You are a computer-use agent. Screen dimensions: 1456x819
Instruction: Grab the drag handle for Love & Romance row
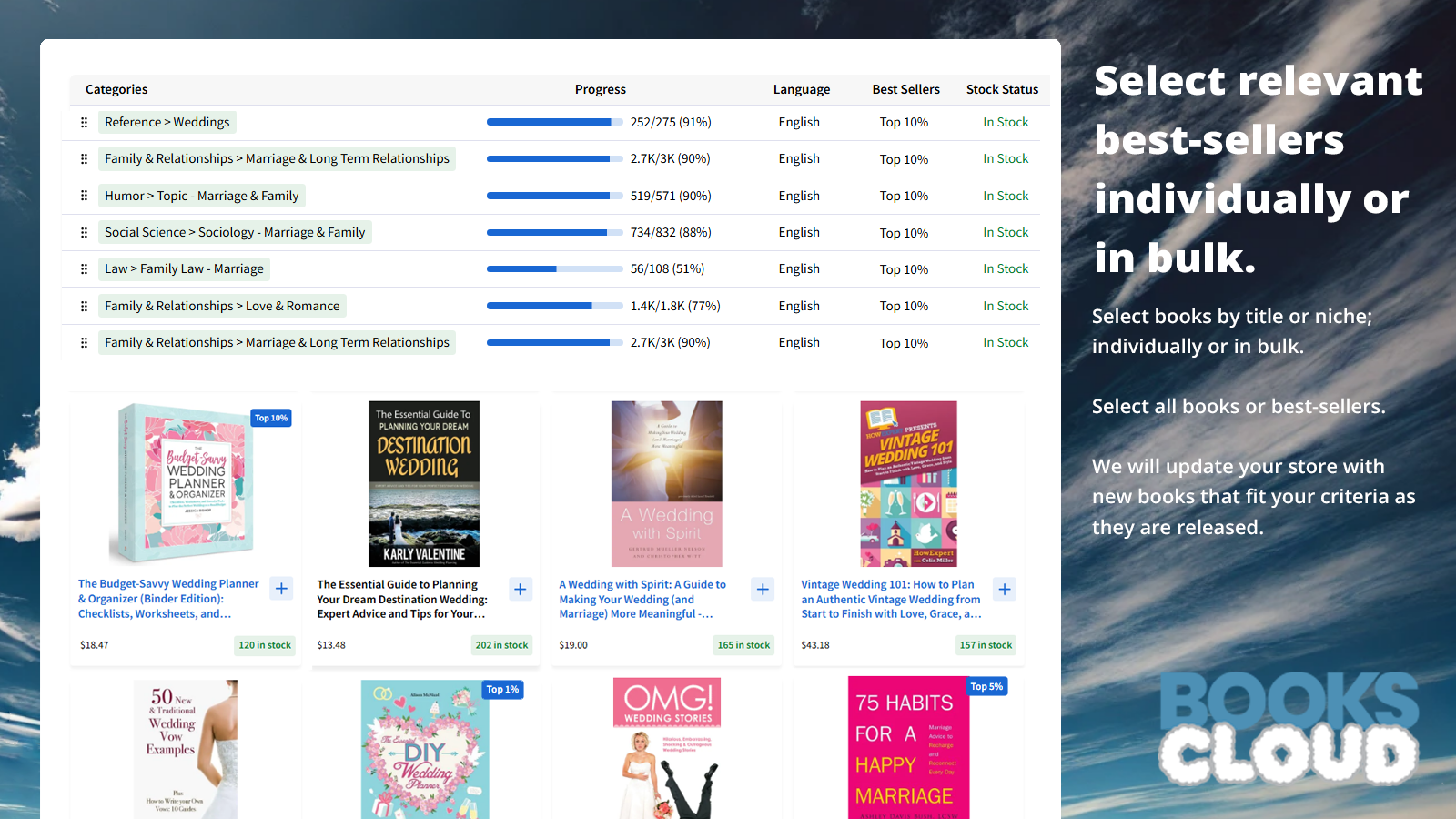[x=83, y=306]
